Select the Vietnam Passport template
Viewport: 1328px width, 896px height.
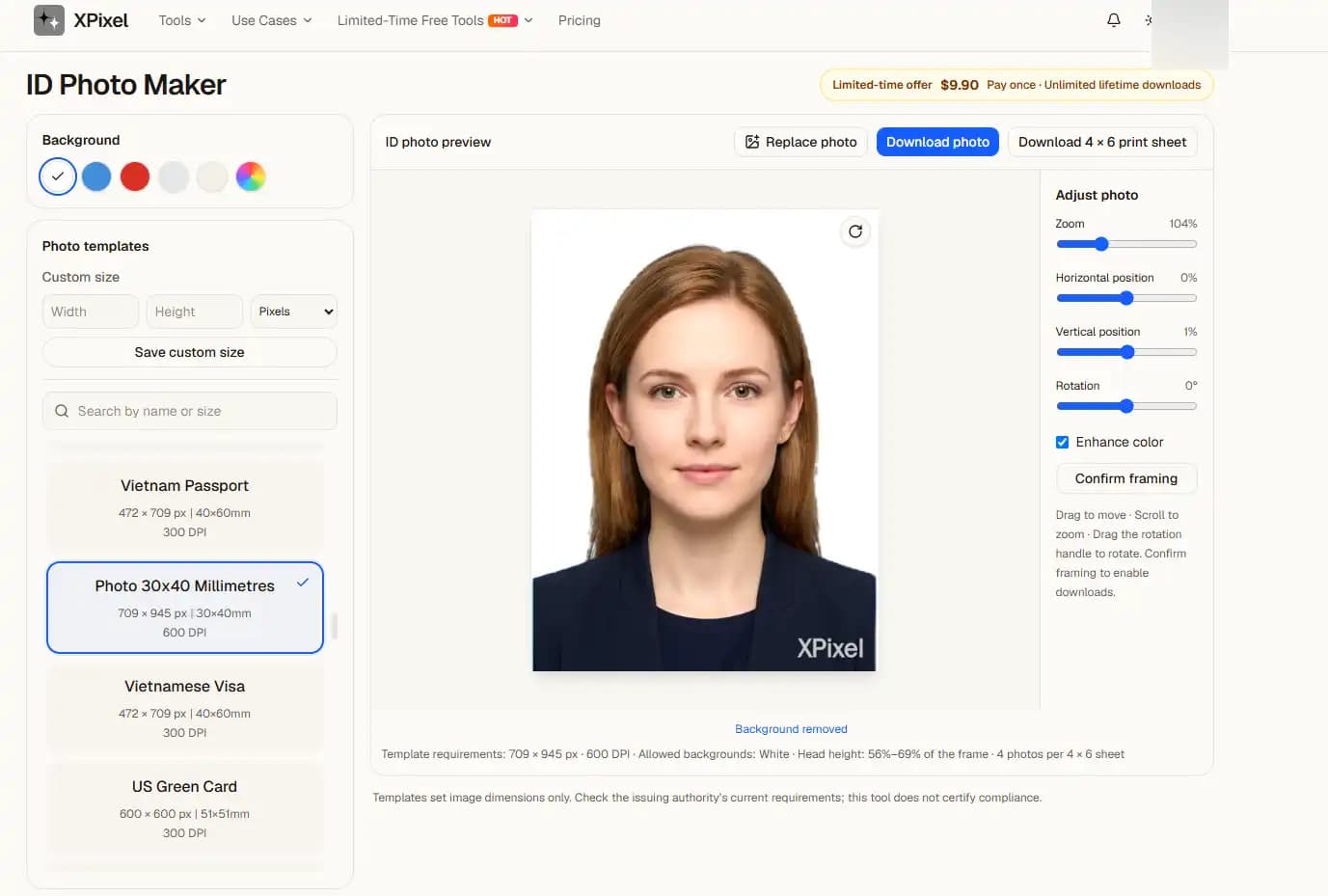pos(185,507)
